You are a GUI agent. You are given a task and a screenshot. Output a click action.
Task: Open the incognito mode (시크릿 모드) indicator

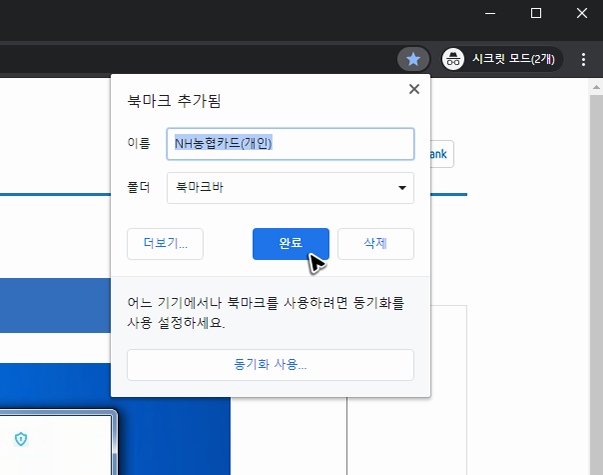[x=501, y=59]
